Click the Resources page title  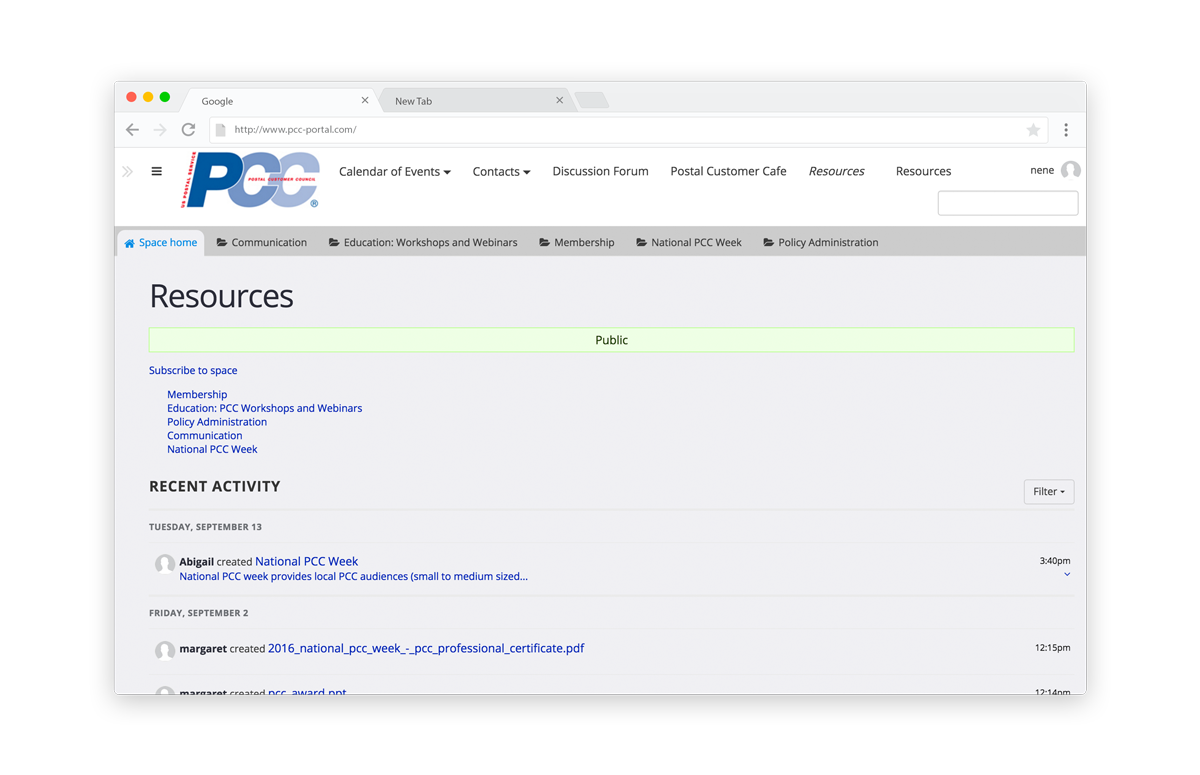221,297
